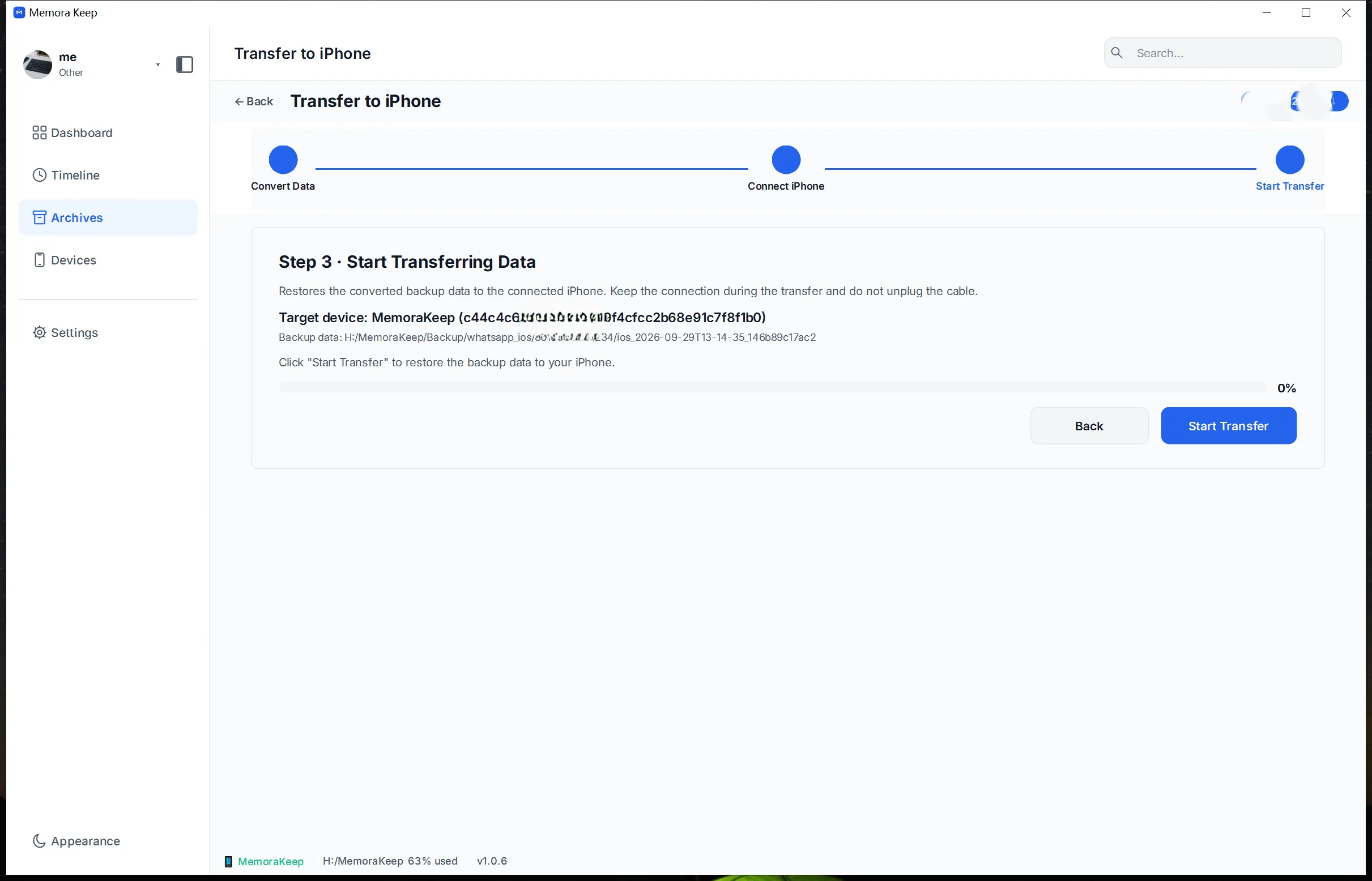Click the blue Start Transfer button
The image size is (1372, 881).
pos(1228,426)
